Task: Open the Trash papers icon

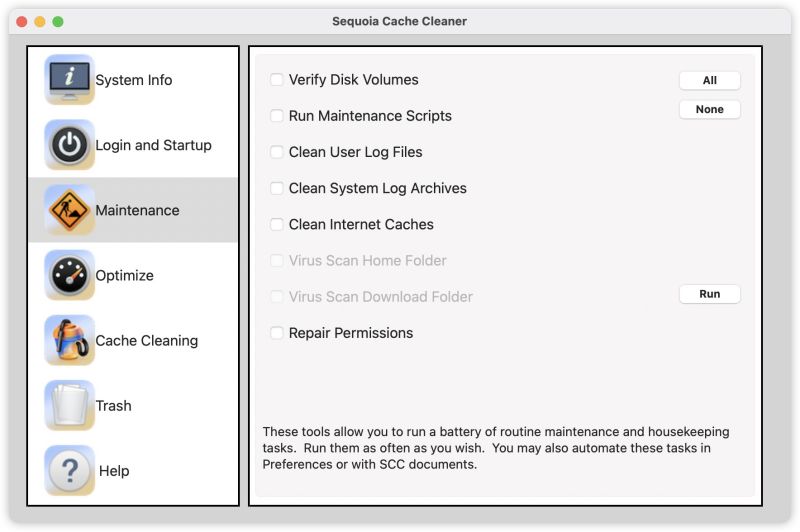Action: (69, 406)
